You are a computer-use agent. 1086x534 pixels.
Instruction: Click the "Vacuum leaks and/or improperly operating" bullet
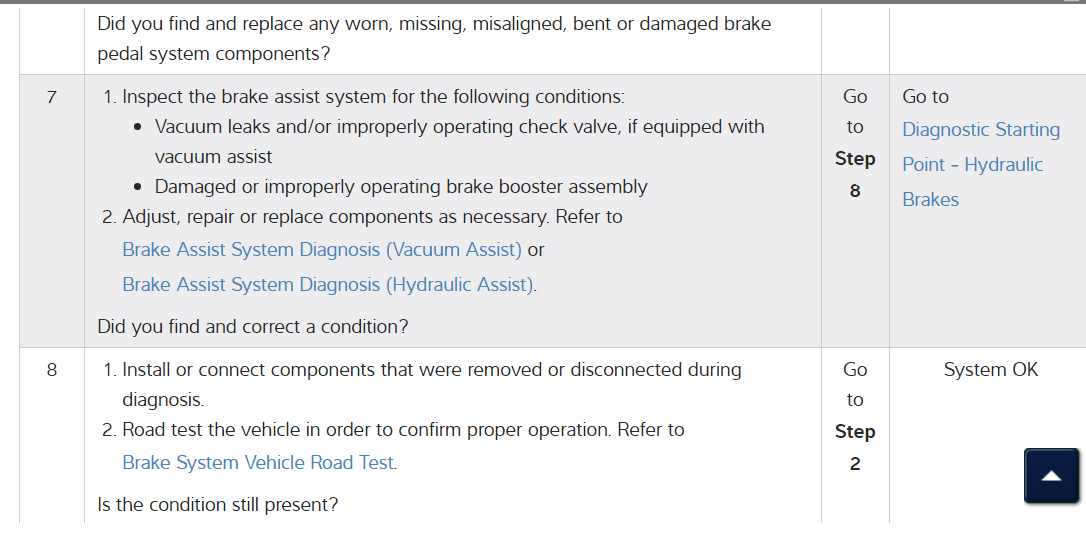[459, 127]
